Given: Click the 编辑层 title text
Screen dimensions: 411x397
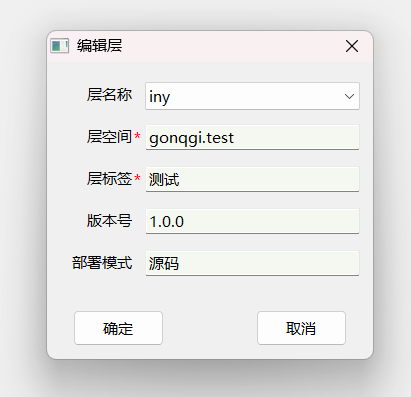Looking at the screenshot, I should pos(99,46).
